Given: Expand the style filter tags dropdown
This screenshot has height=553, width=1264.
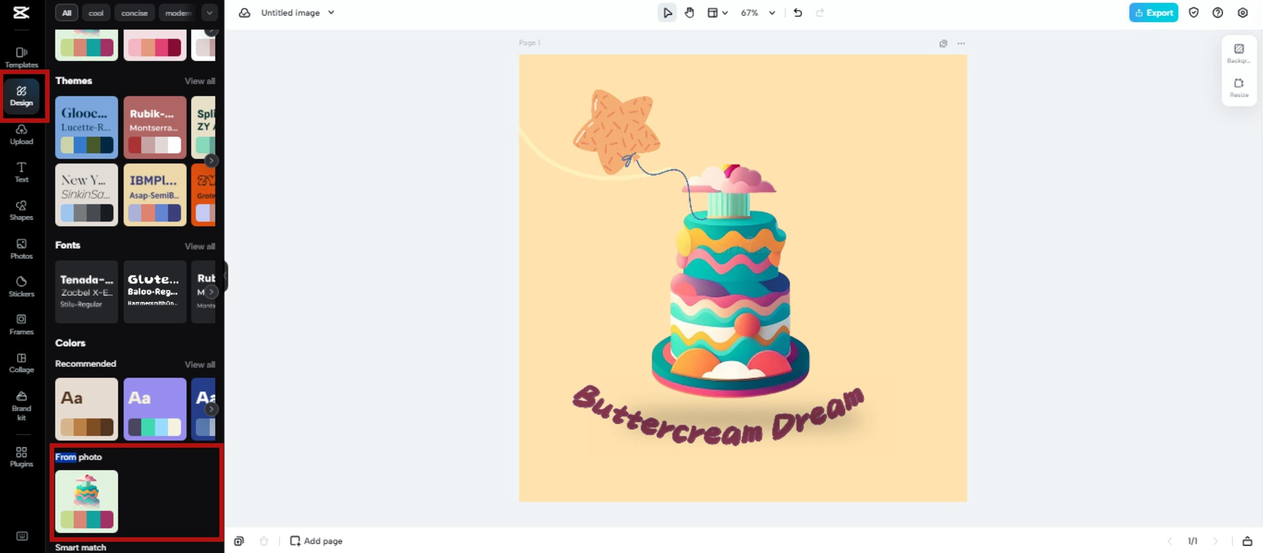Looking at the screenshot, I should coord(209,13).
